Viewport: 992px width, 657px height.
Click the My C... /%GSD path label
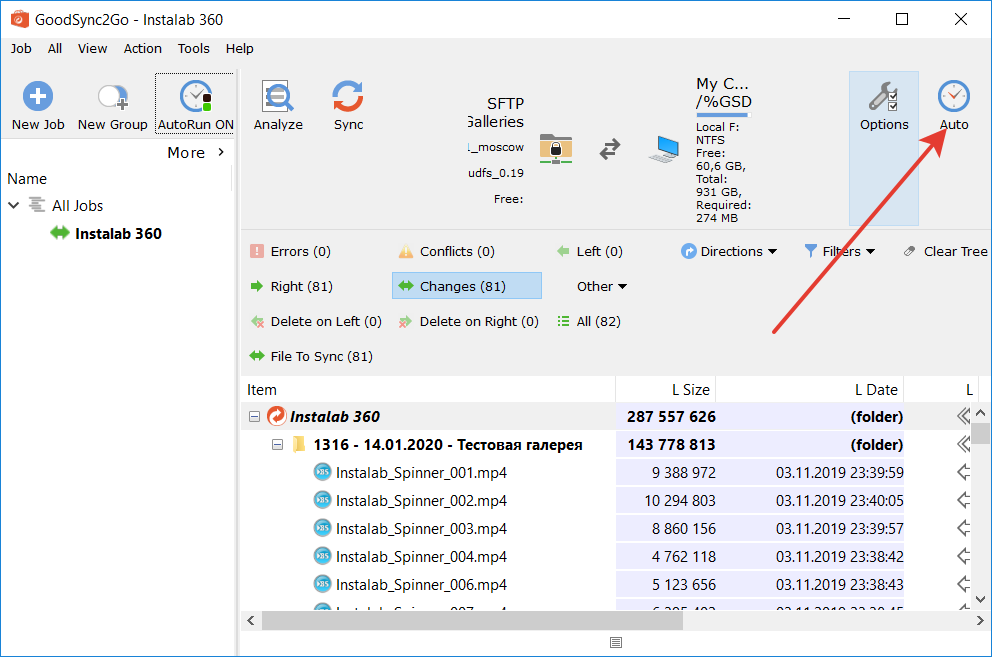click(723, 93)
